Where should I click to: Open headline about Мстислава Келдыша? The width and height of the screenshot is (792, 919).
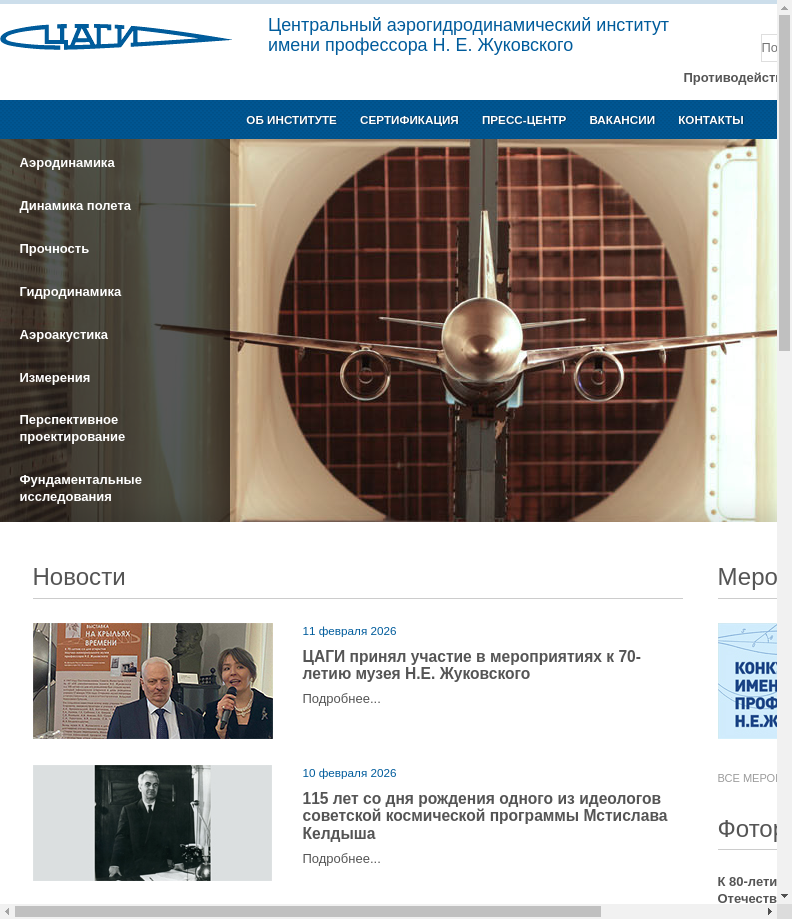coord(485,816)
